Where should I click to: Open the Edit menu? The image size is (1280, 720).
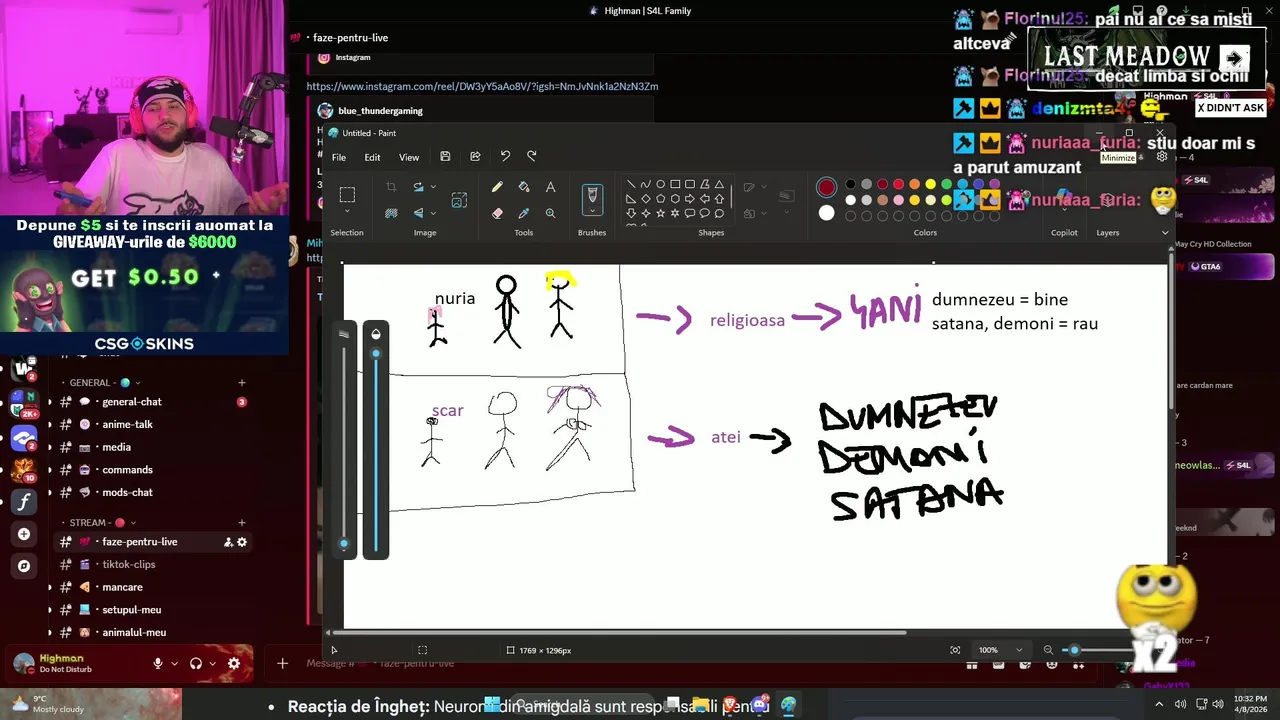pyautogui.click(x=372, y=157)
